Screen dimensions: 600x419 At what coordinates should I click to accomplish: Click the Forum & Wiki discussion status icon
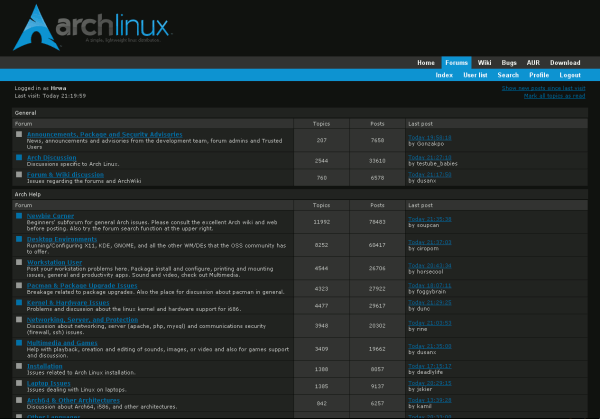(x=19, y=174)
